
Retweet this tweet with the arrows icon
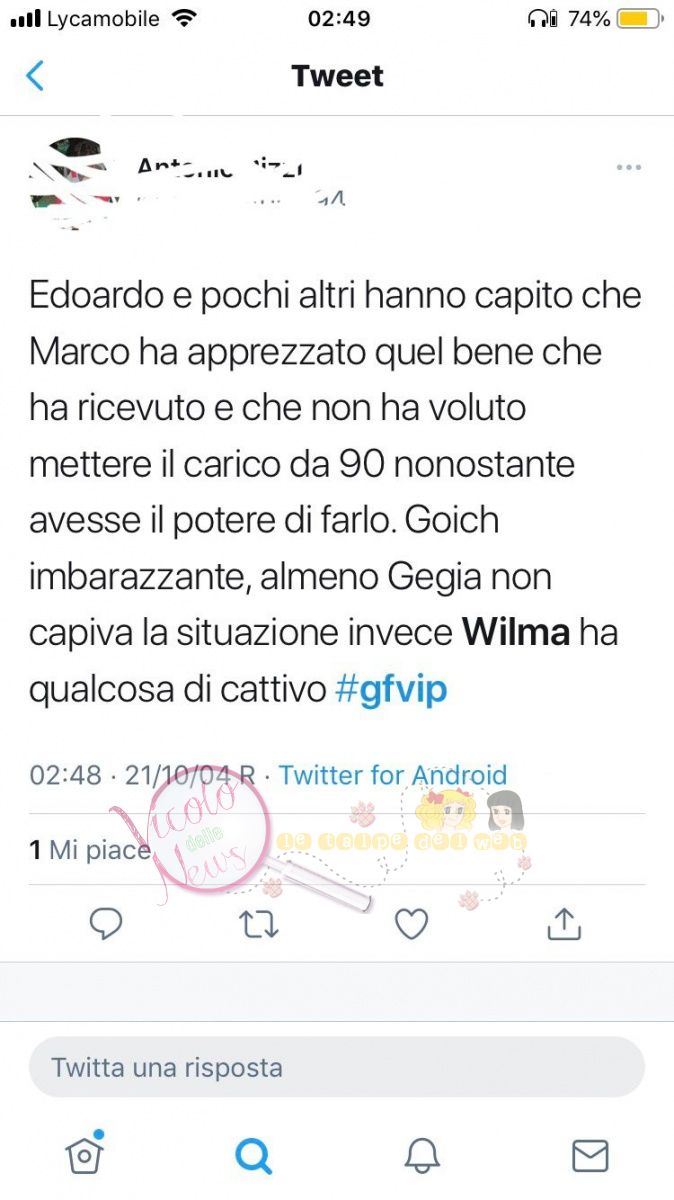tap(259, 925)
